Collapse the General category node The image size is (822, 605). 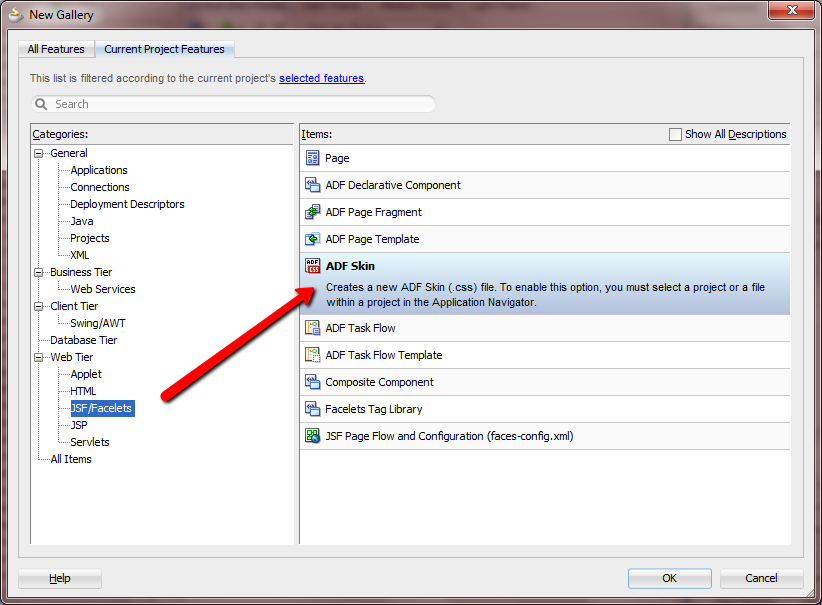click(x=39, y=154)
